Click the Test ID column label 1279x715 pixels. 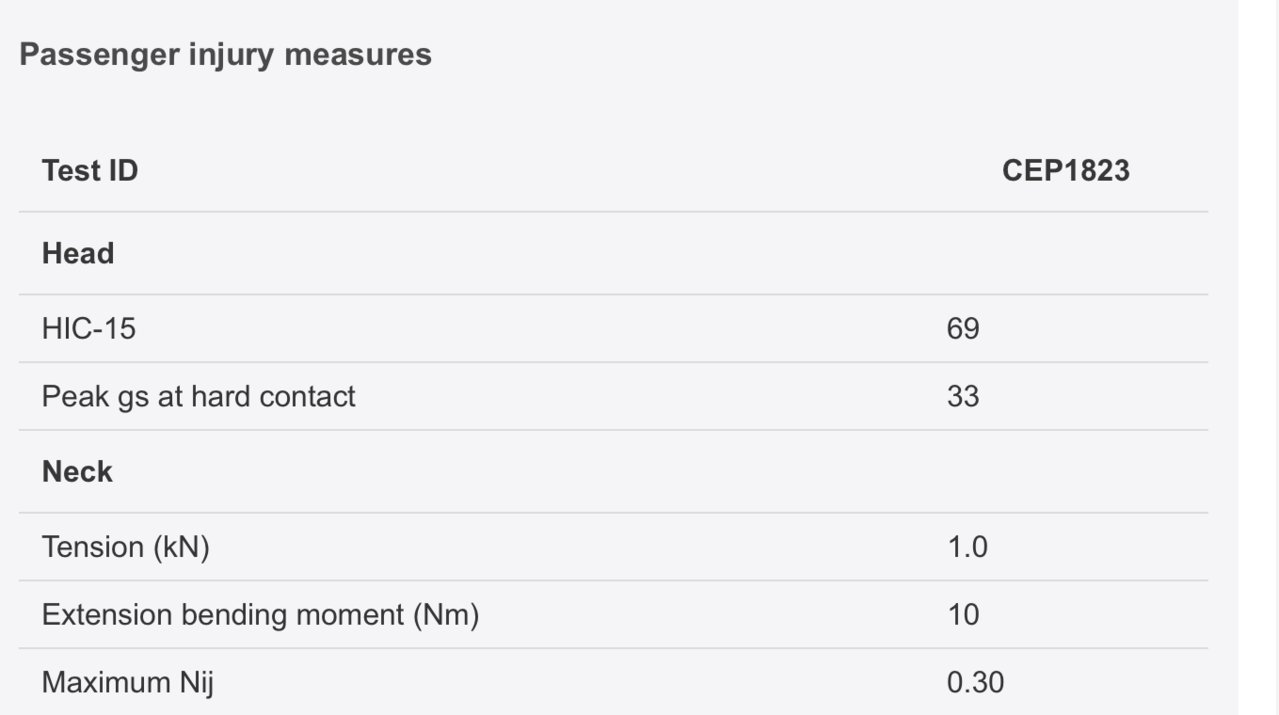[x=90, y=171]
